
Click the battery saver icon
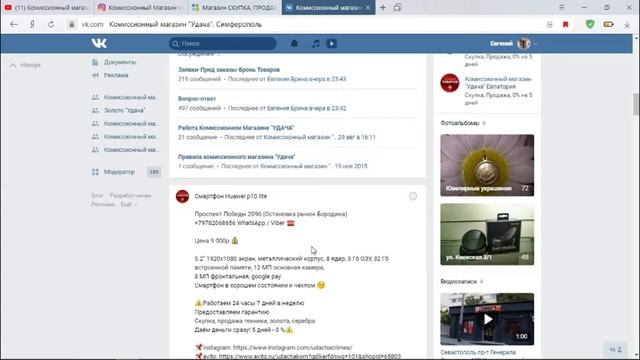[x=608, y=24]
